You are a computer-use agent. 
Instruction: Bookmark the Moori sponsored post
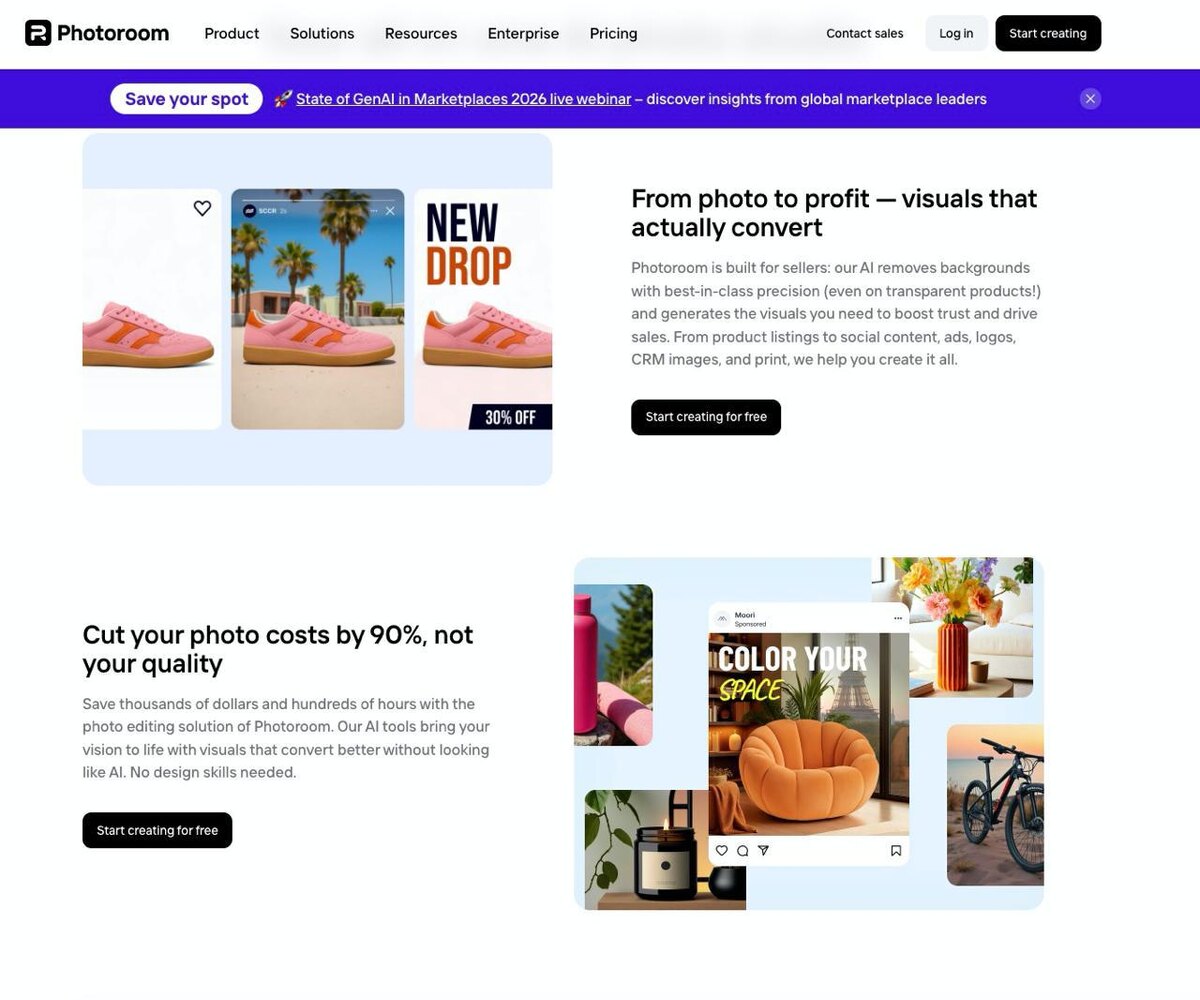[x=896, y=851]
